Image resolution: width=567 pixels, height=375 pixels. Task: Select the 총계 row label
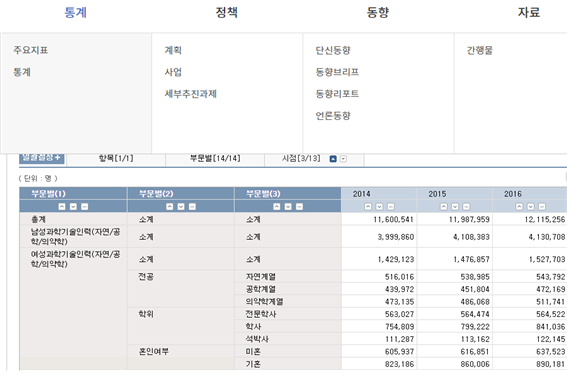point(38,219)
